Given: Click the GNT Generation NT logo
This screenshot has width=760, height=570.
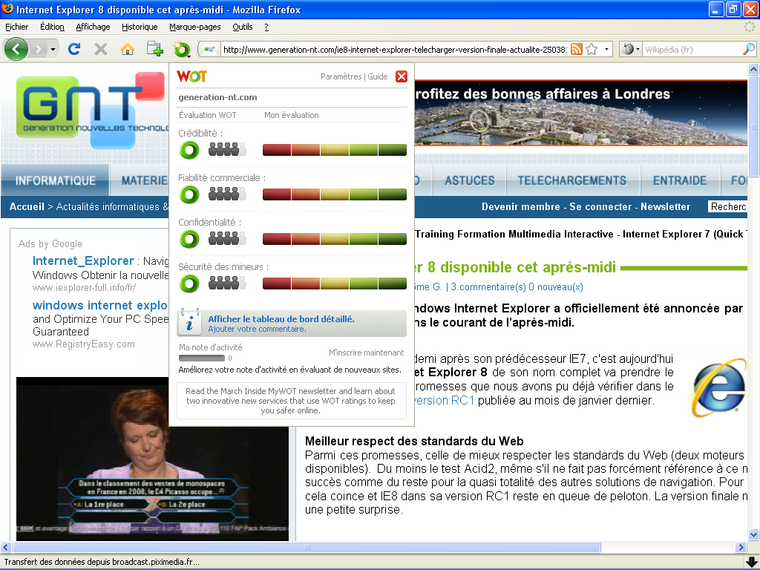Looking at the screenshot, I should tap(91, 110).
